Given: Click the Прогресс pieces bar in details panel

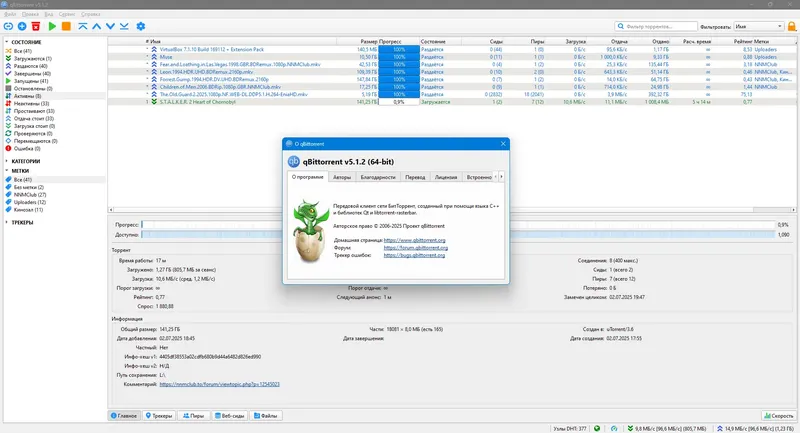Looking at the screenshot, I should [458, 224].
